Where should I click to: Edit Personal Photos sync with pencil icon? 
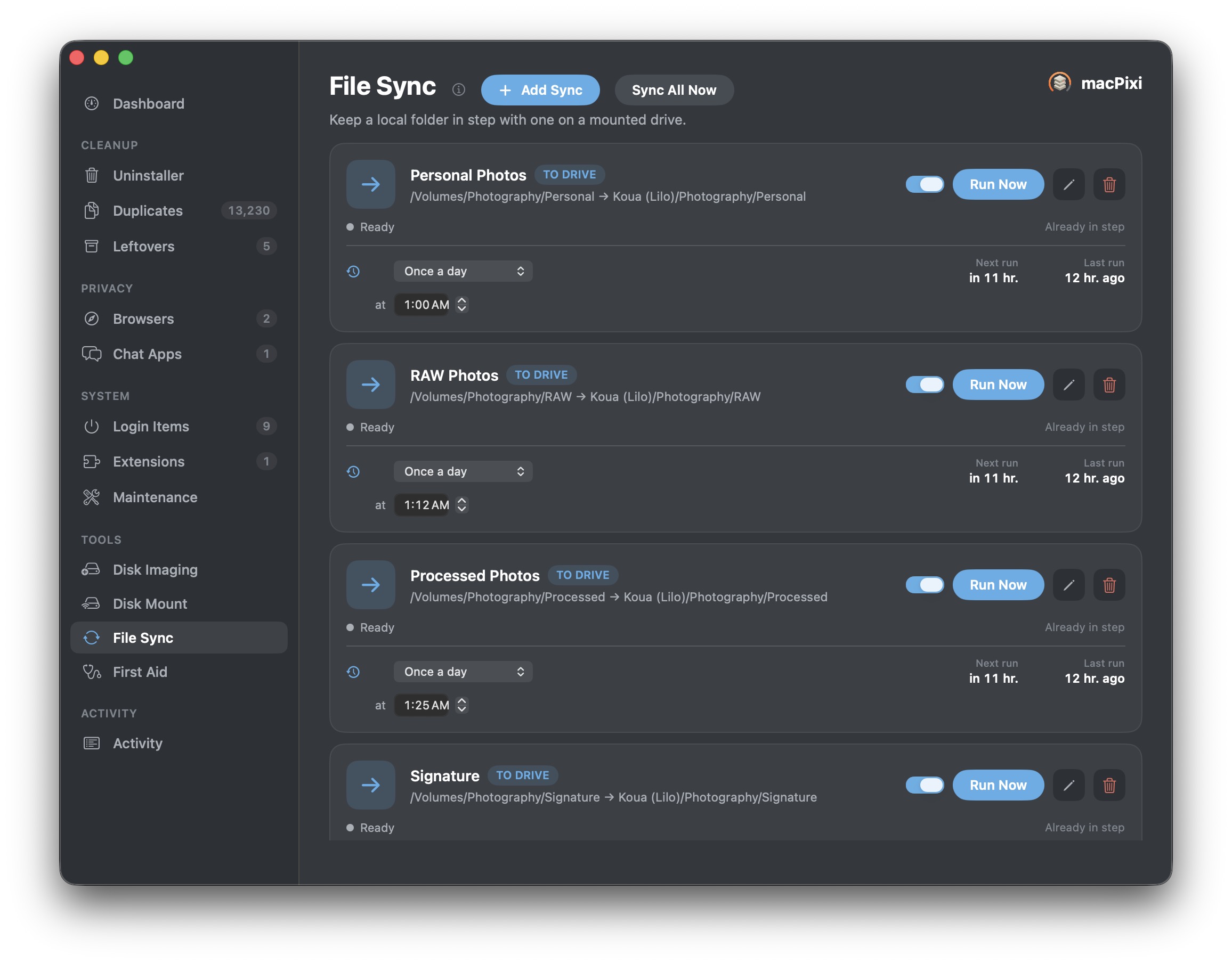(x=1068, y=185)
